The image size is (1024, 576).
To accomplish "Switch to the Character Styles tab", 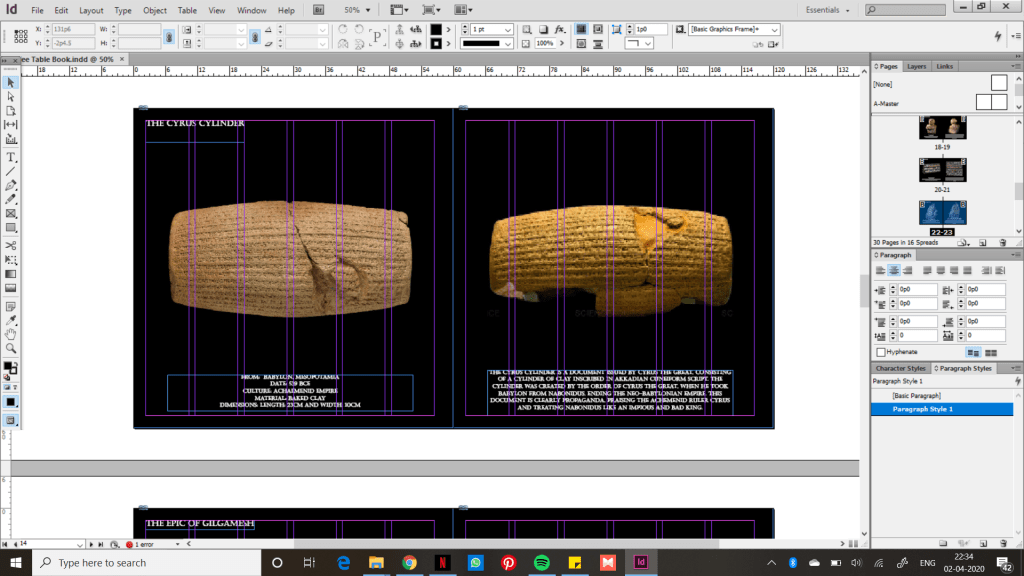I will tap(900, 368).
